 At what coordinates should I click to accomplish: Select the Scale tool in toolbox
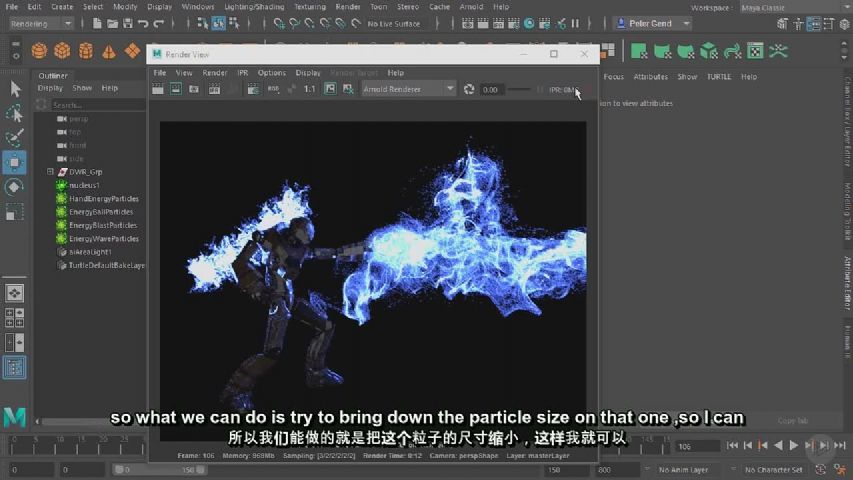point(15,212)
